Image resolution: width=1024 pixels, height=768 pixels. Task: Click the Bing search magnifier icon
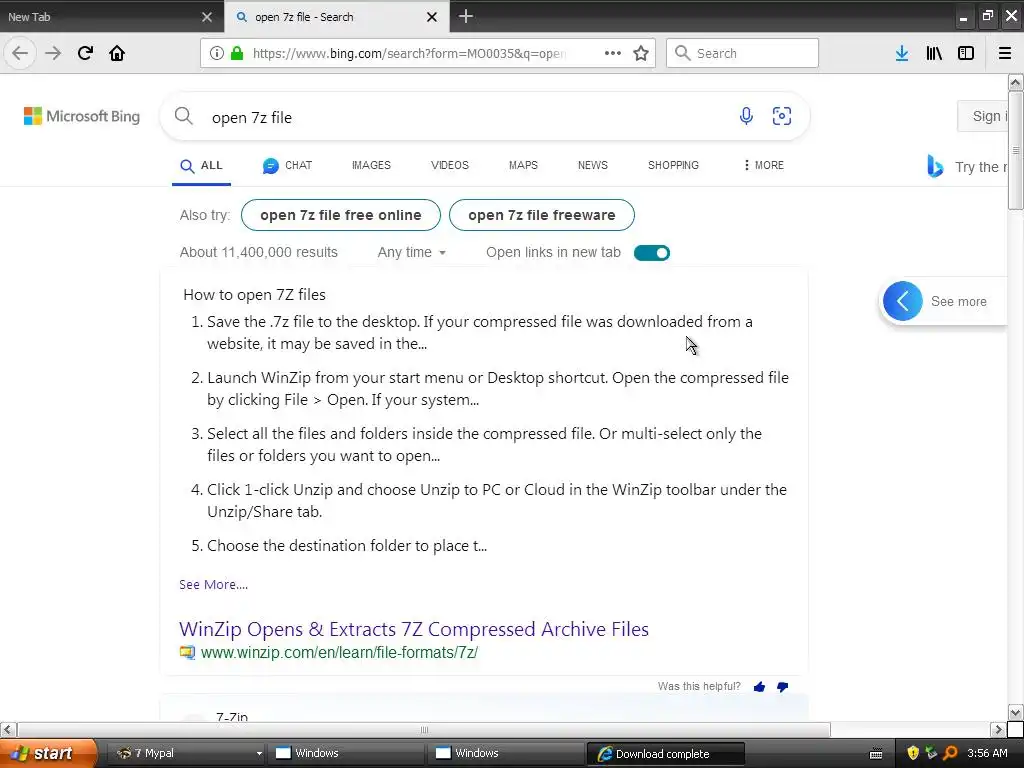coord(184,116)
